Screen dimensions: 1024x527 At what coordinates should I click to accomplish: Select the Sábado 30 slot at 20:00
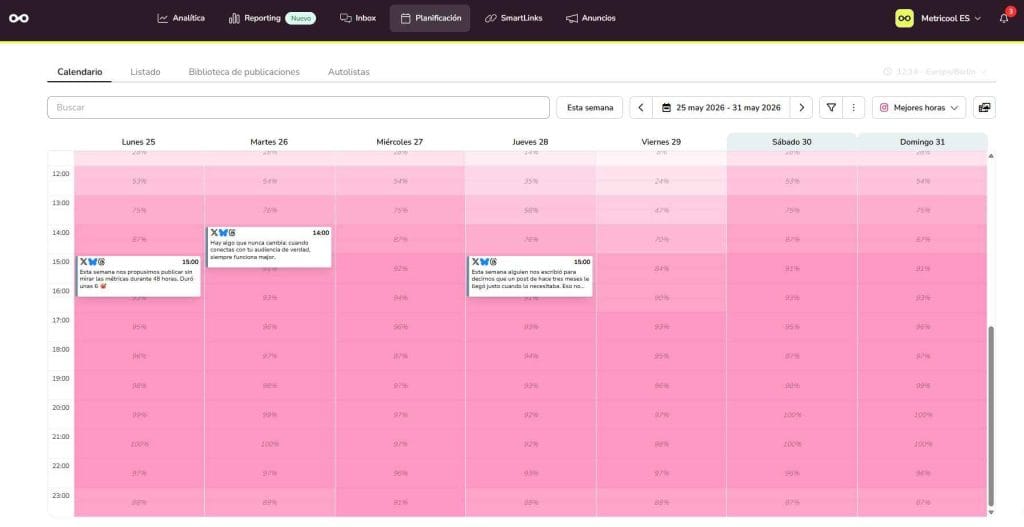tap(792, 415)
